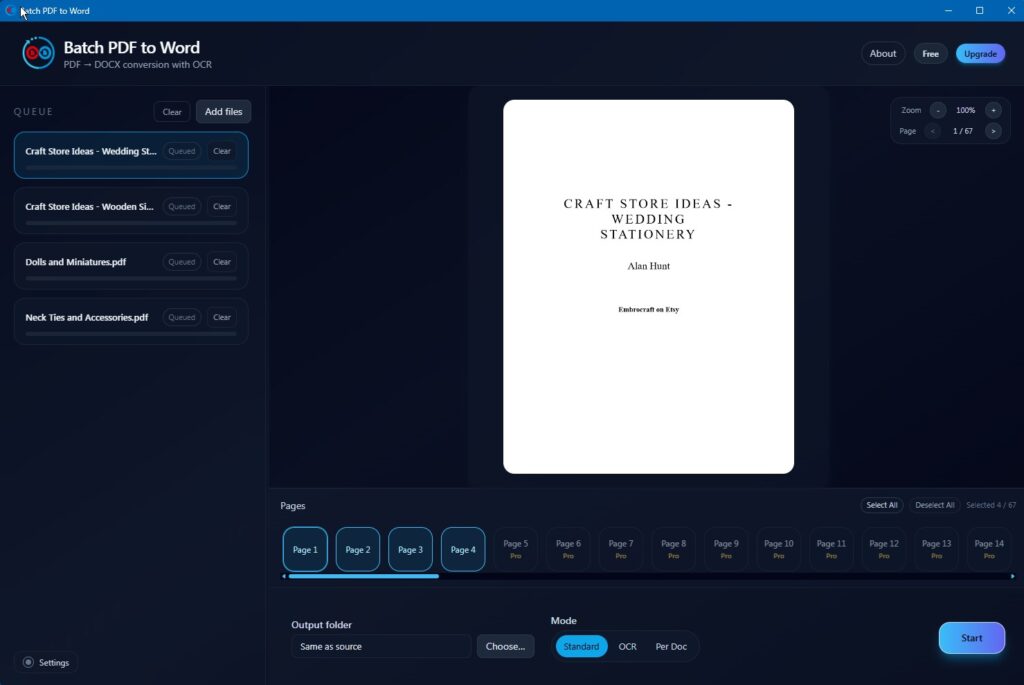Viewport: 1024px width, 685px height.
Task: Open the About dialog
Action: (x=882, y=54)
